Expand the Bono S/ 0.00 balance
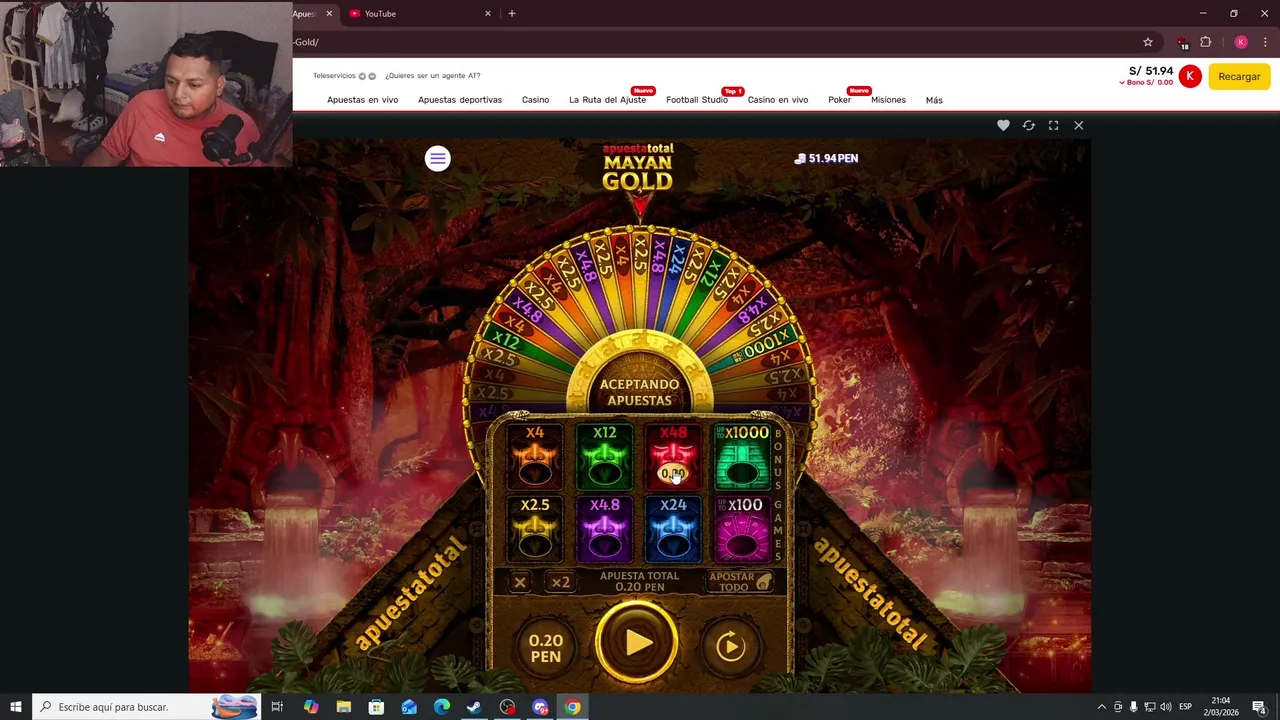This screenshot has width=1280, height=720. pos(1146,83)
